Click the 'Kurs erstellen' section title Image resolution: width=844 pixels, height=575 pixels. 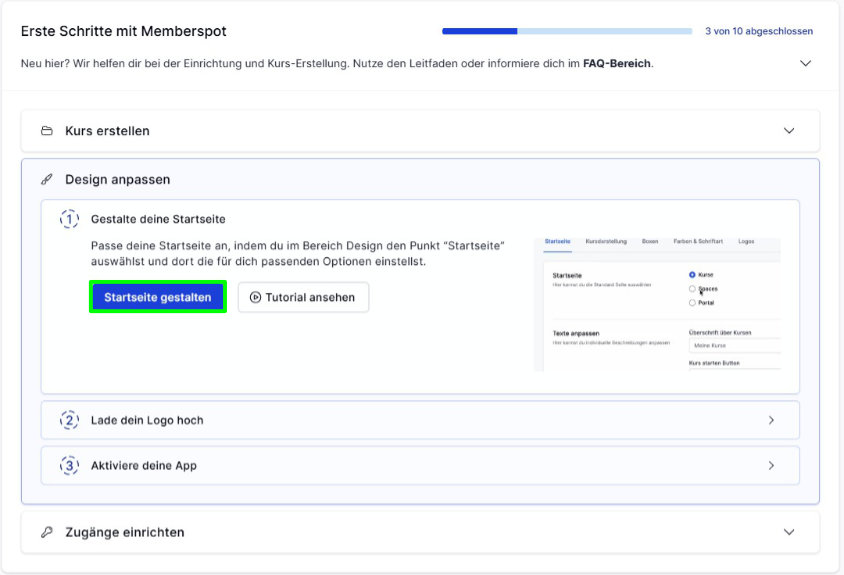coord(107,131)
